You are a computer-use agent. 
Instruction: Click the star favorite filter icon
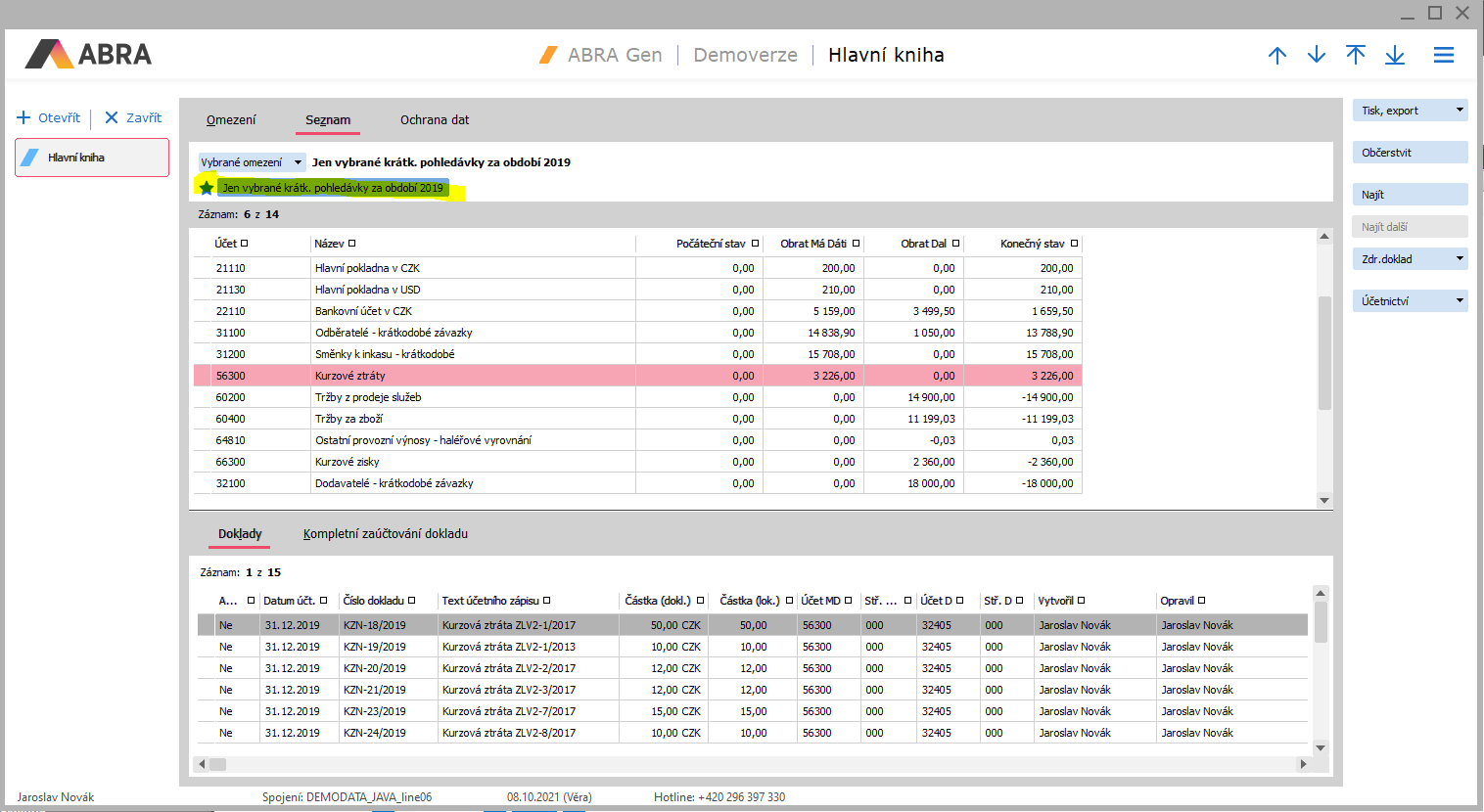pos(207,188)
